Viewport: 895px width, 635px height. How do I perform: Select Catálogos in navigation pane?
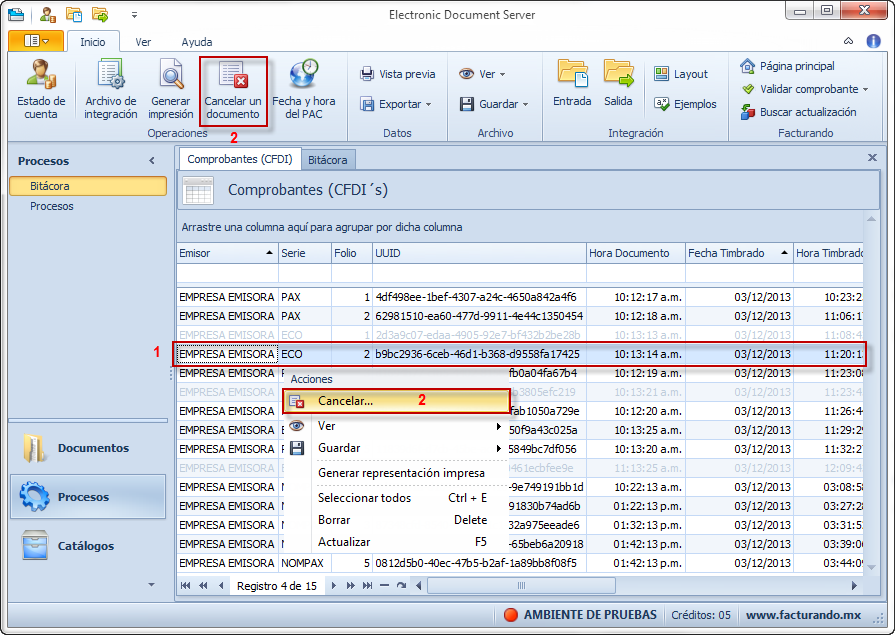pyautogui.click(x=86, y=546)
